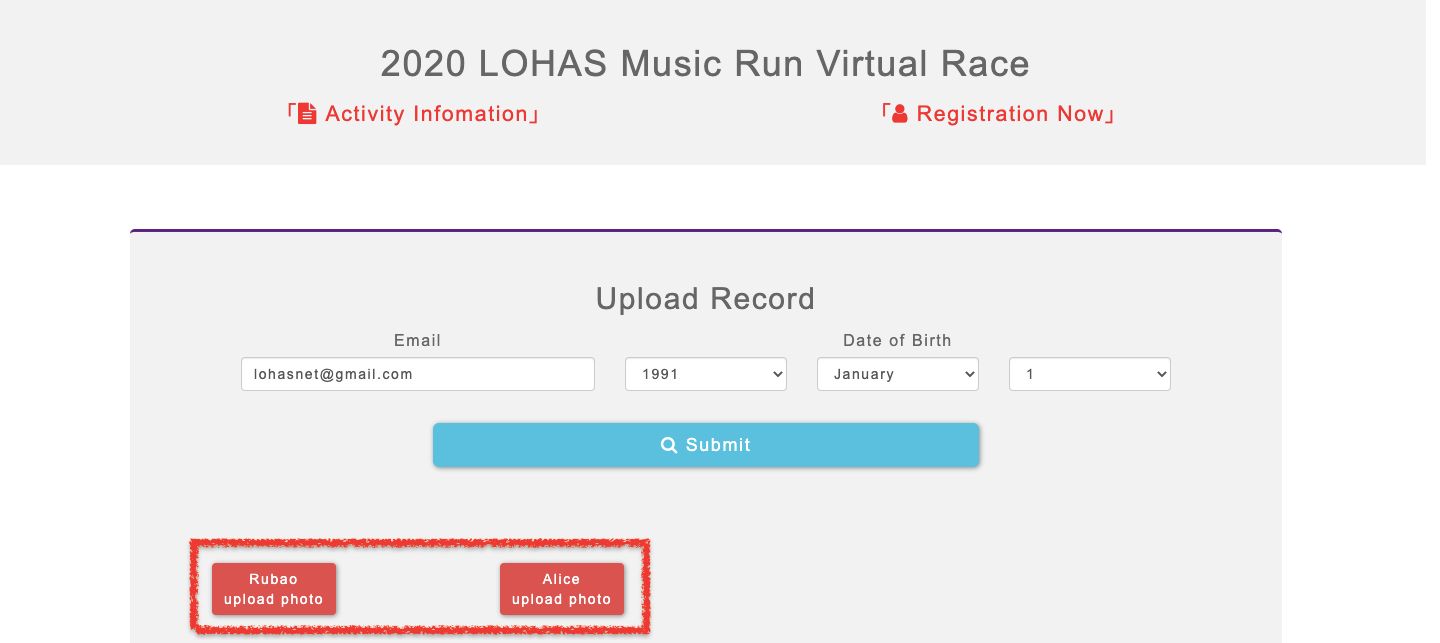The width and height of the screenshot is (1440, 643).
Task: Focus the Email input field
Action: [418, 374]
